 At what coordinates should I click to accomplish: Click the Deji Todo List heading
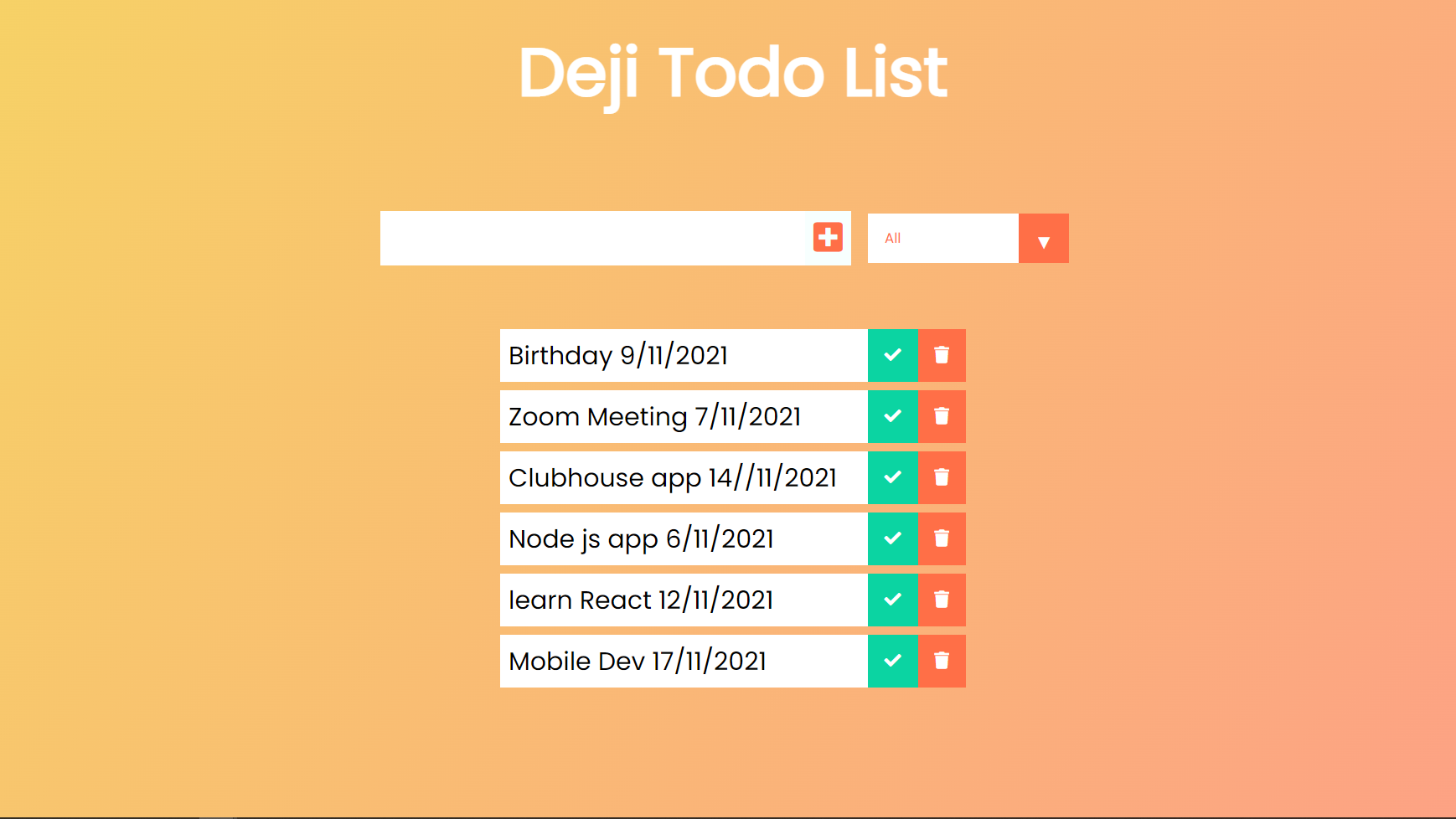733,74
